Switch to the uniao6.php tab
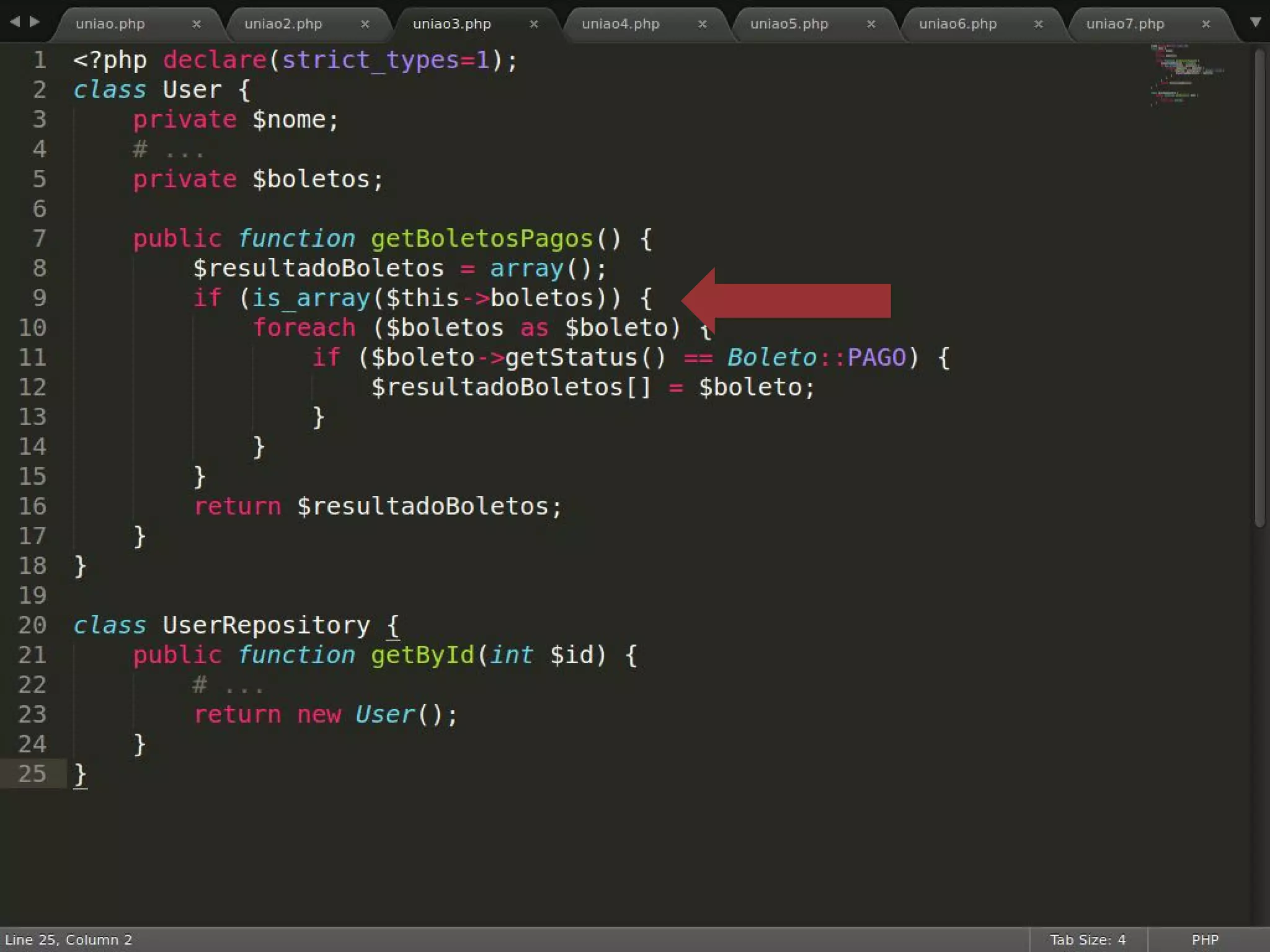 pos(957,24)
